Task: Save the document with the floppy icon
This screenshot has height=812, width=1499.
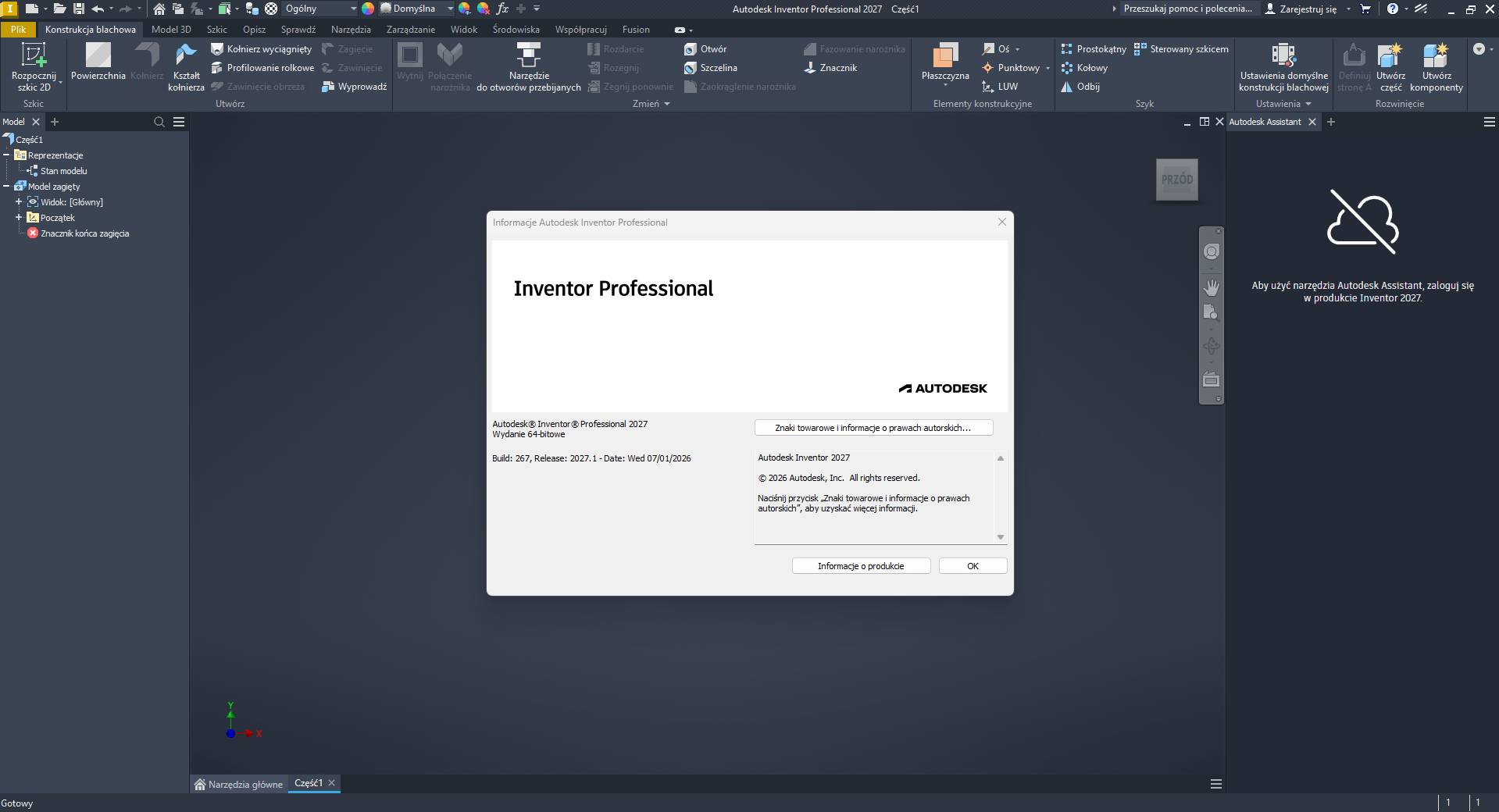Action: pyautogui.click(x=79, y=9)
